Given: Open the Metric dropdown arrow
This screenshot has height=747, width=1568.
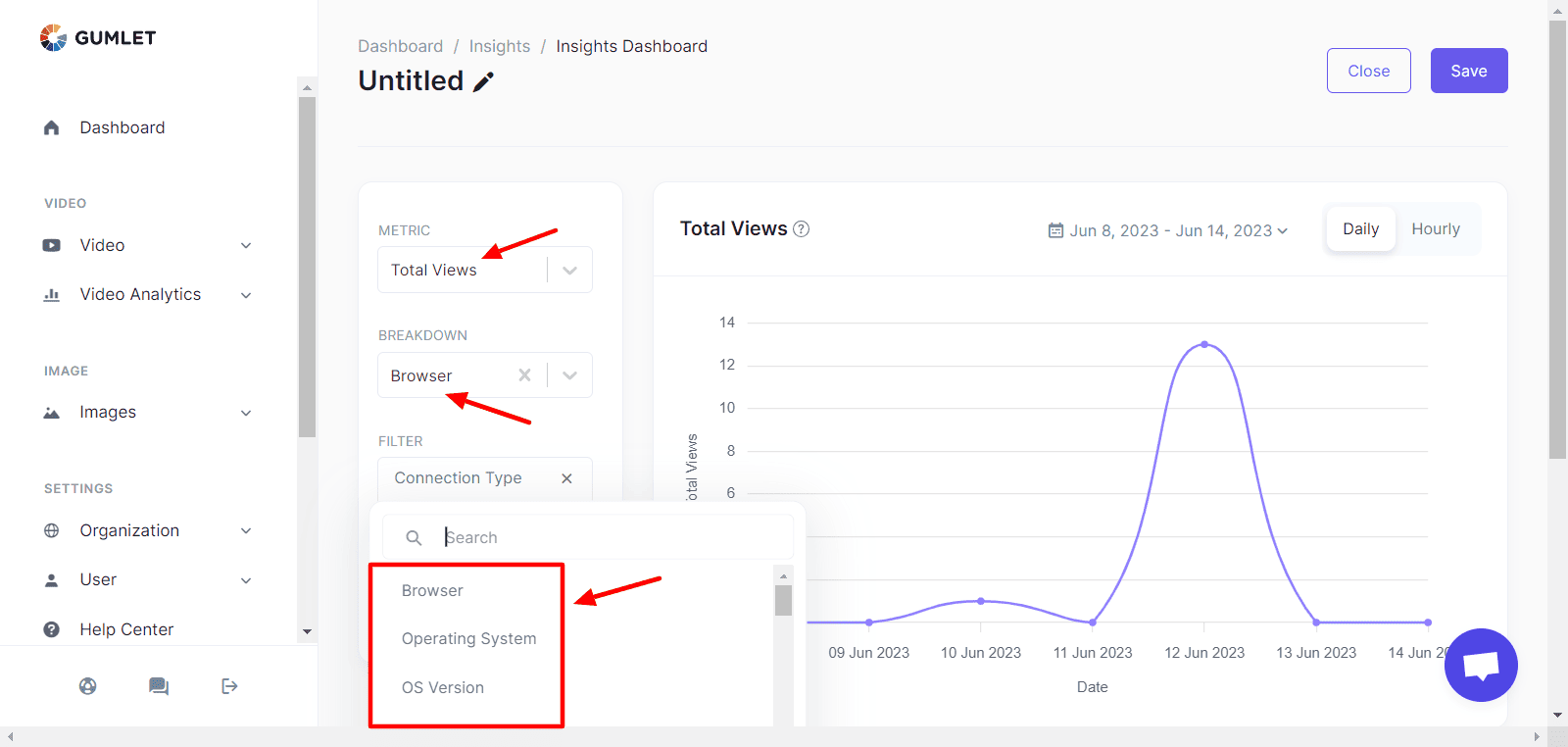Looking at the screenshot, I should pyautogui.click(x=569, y=271).
